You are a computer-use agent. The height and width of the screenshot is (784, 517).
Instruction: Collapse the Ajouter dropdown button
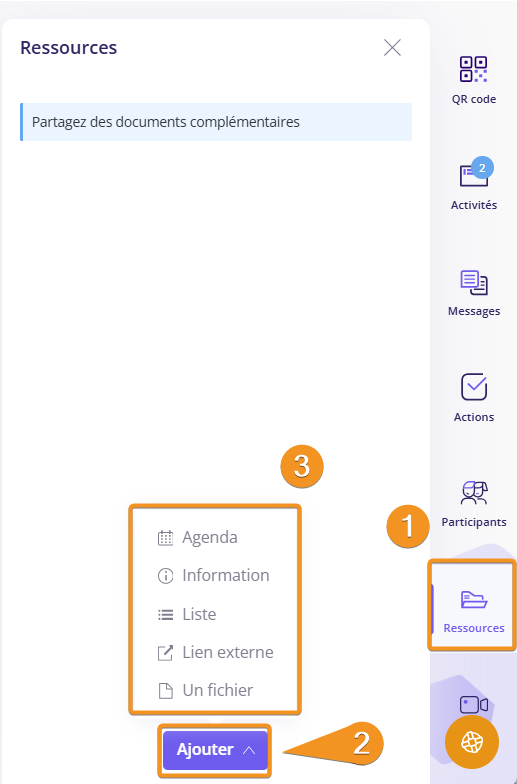[x=215, y=750]
